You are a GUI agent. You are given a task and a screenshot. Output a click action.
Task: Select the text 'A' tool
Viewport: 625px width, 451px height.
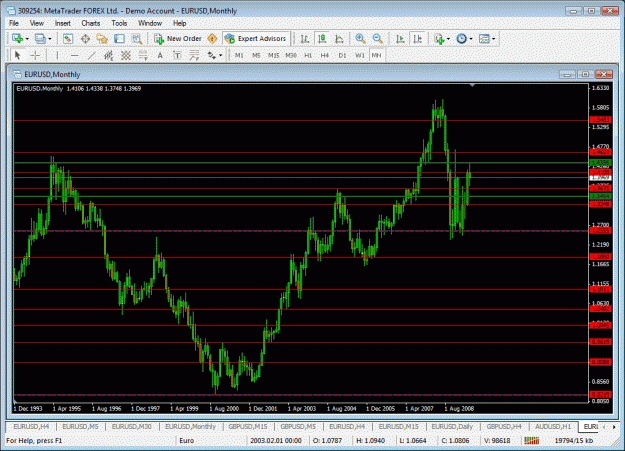point(160,55)
